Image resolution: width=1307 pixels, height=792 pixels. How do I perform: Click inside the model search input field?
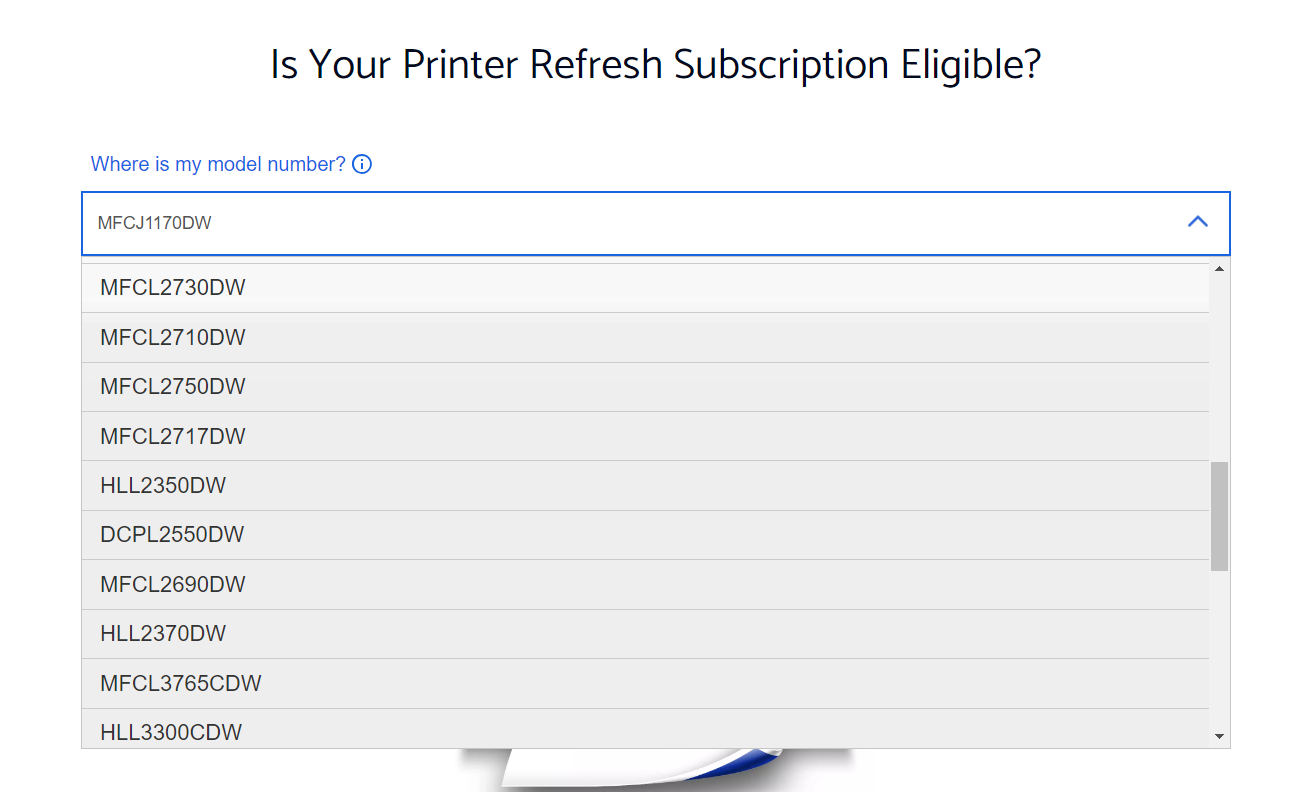(x=600, y=222)
